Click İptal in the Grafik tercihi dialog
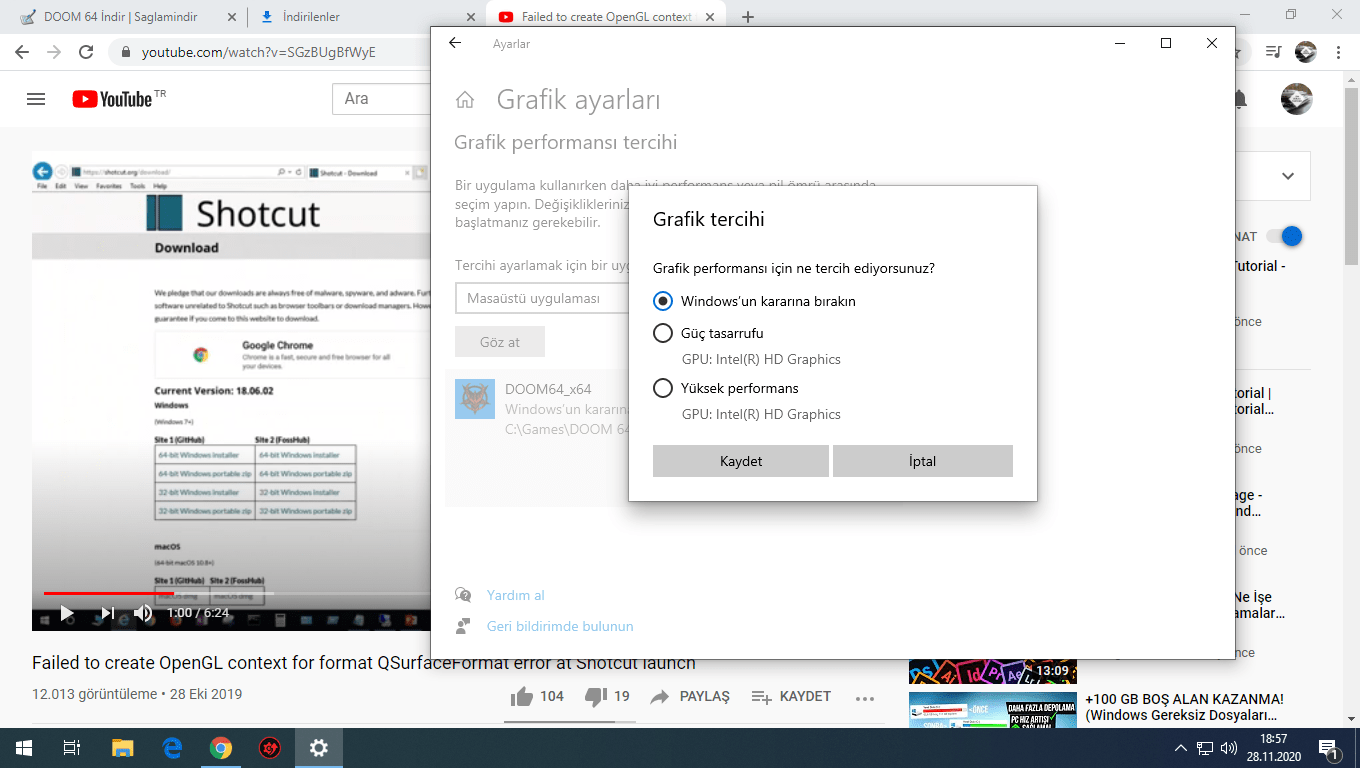This screenshot has height=768, width=1360. [923, 461]
